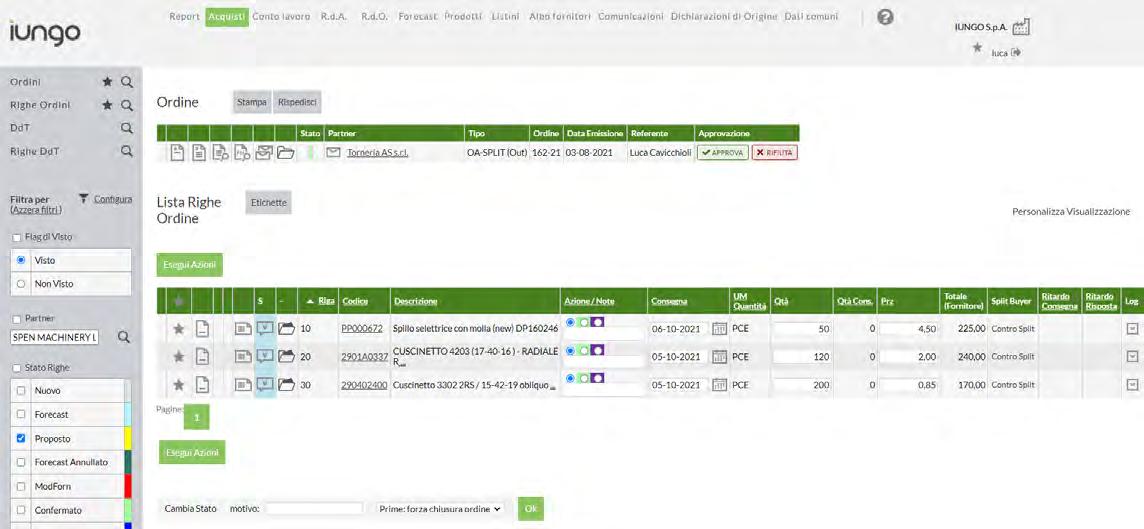The height and width of the screenshot is (529, 1144).
Task: Click the Etichette button
Action: pyautogui.click(x=268, y=203)
